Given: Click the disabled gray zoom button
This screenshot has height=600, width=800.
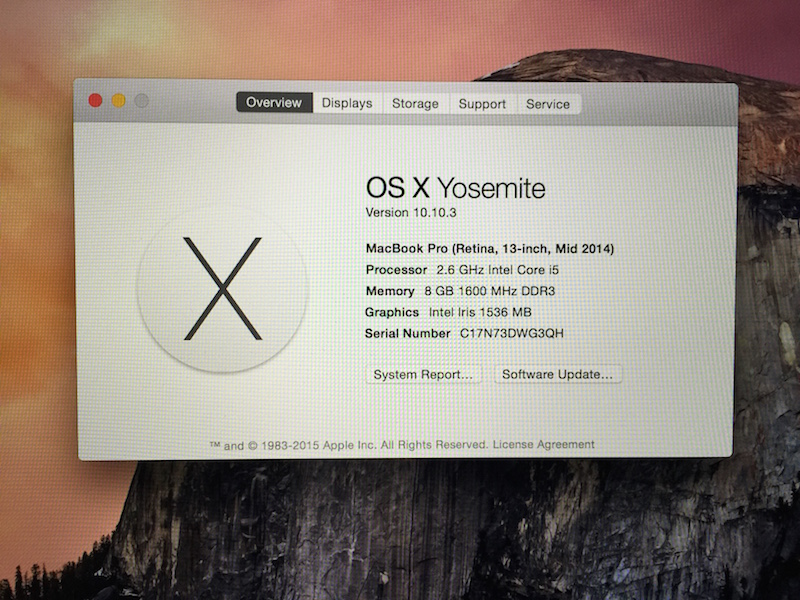Looking at the screenshot, I should [x=141, y=101].
